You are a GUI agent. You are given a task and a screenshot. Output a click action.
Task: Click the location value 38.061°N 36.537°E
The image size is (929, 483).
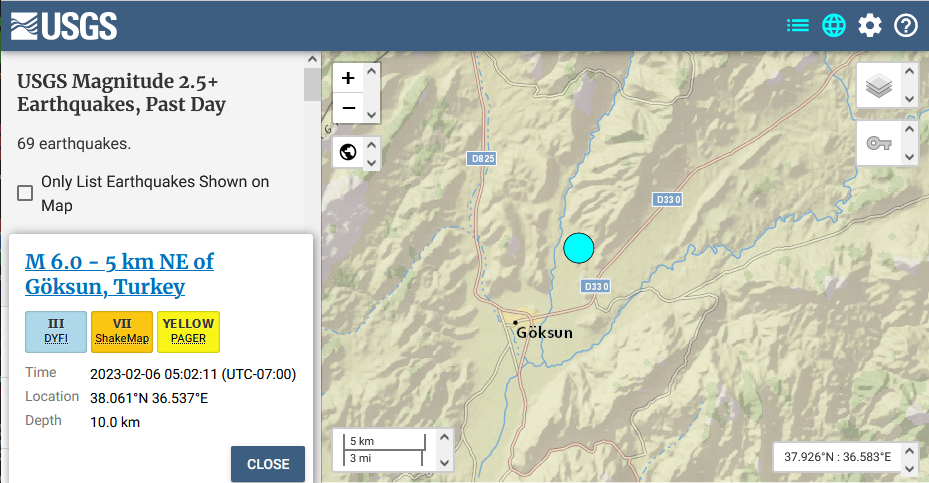click(149, 398)
